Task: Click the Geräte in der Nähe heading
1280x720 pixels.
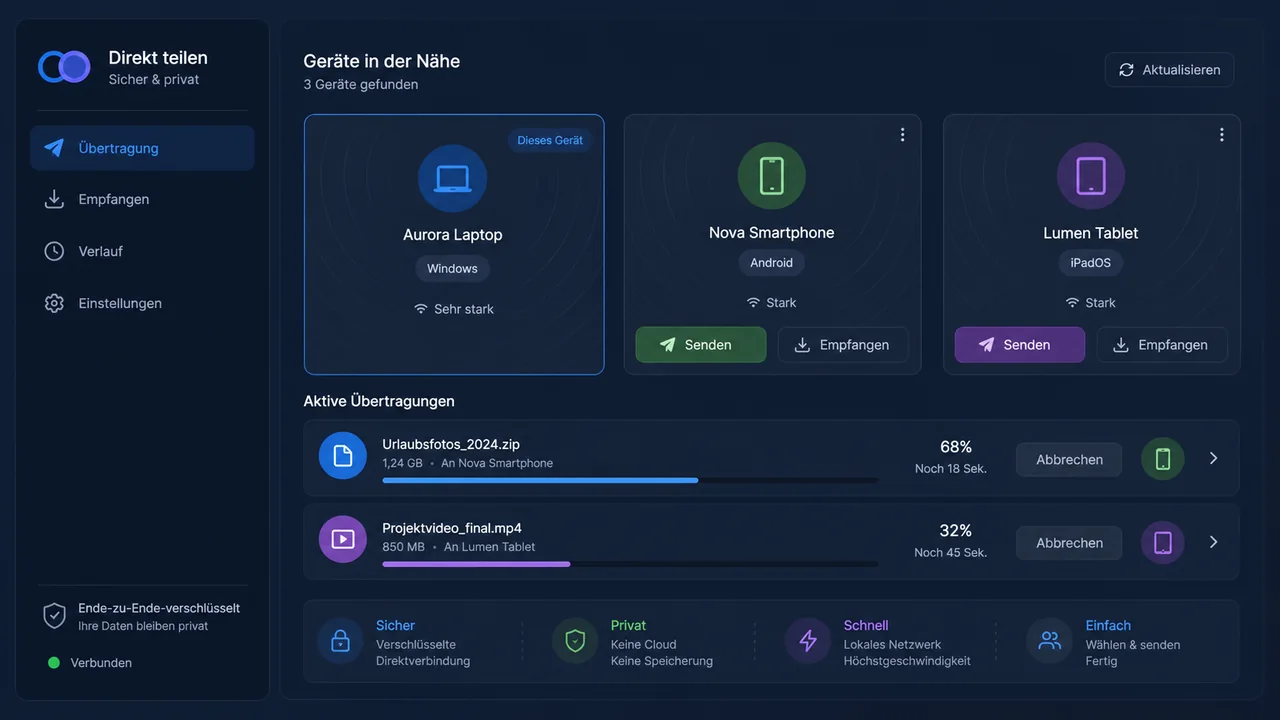Action: point(382,61)
